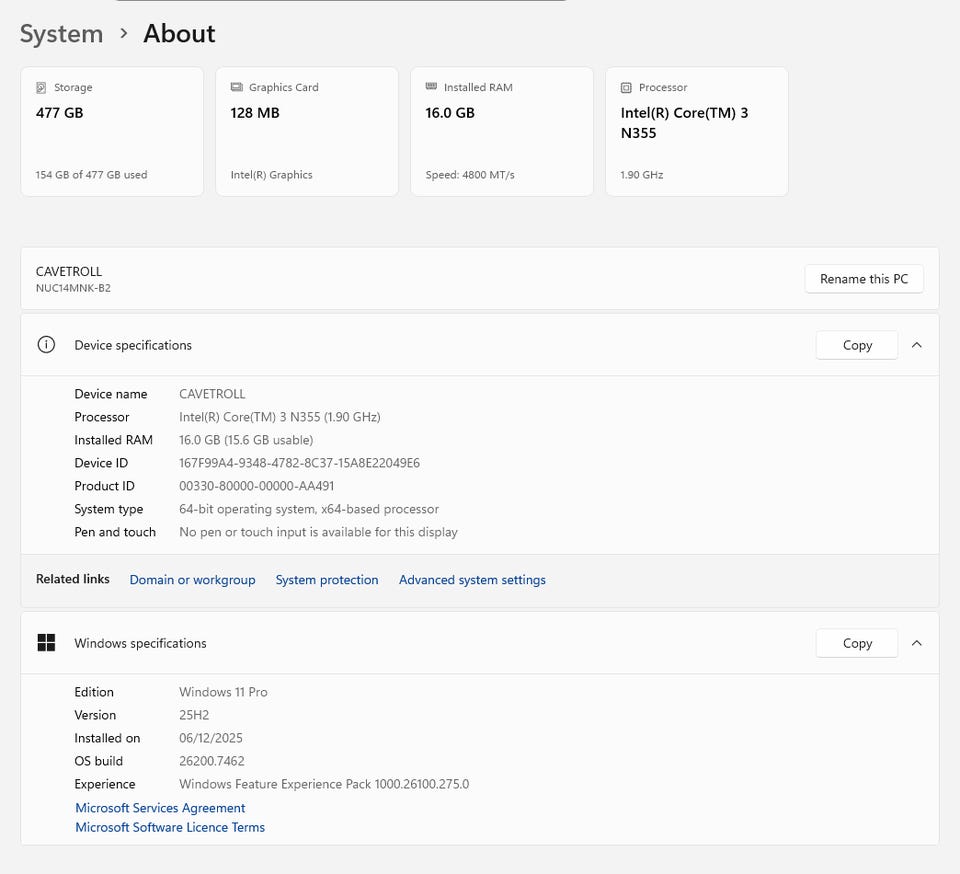Click the Installed RAM icon
This screenshot has height=874, width=960.
coord(431,88)
